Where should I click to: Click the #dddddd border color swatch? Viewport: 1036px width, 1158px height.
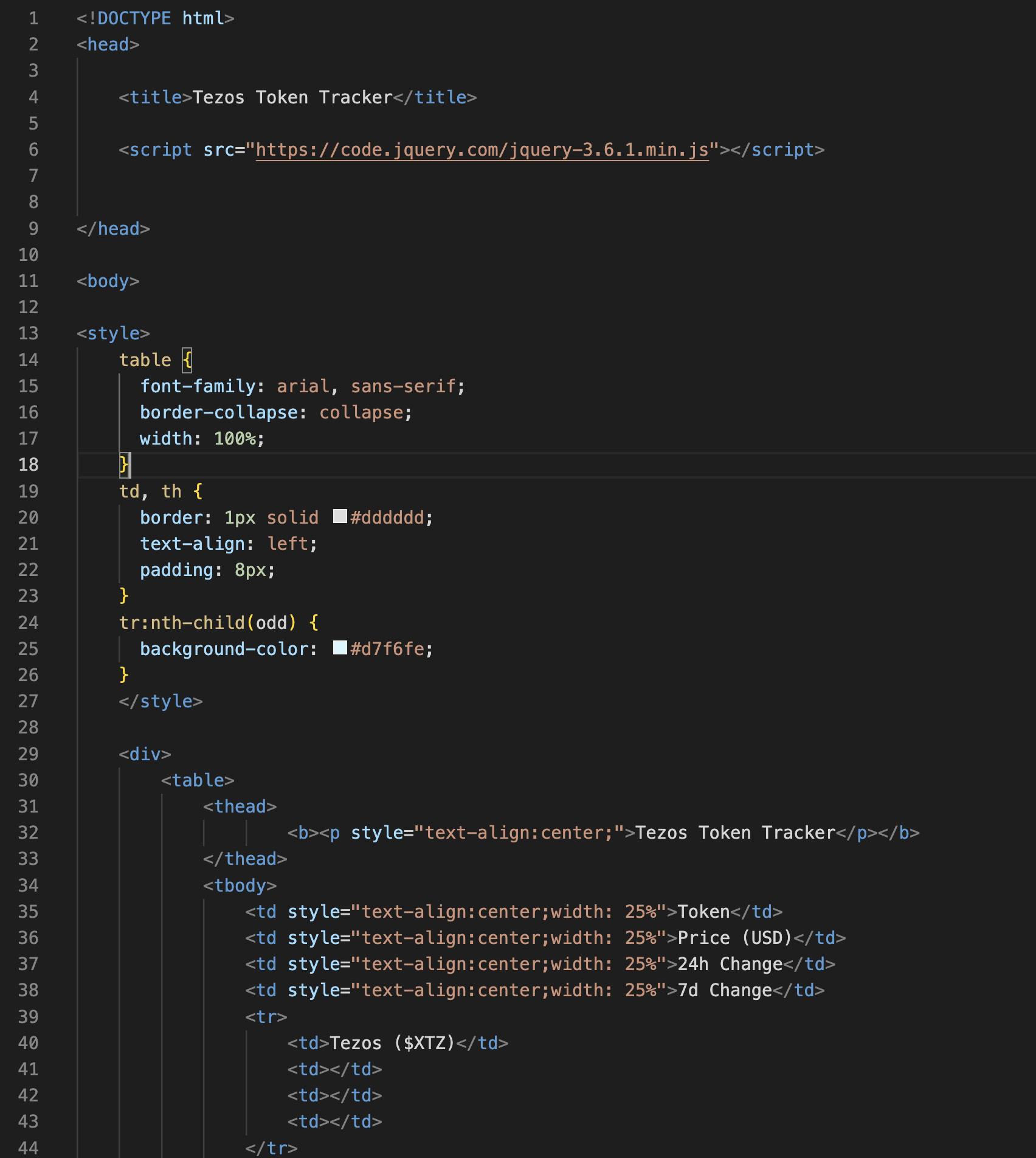pos(340,517)
